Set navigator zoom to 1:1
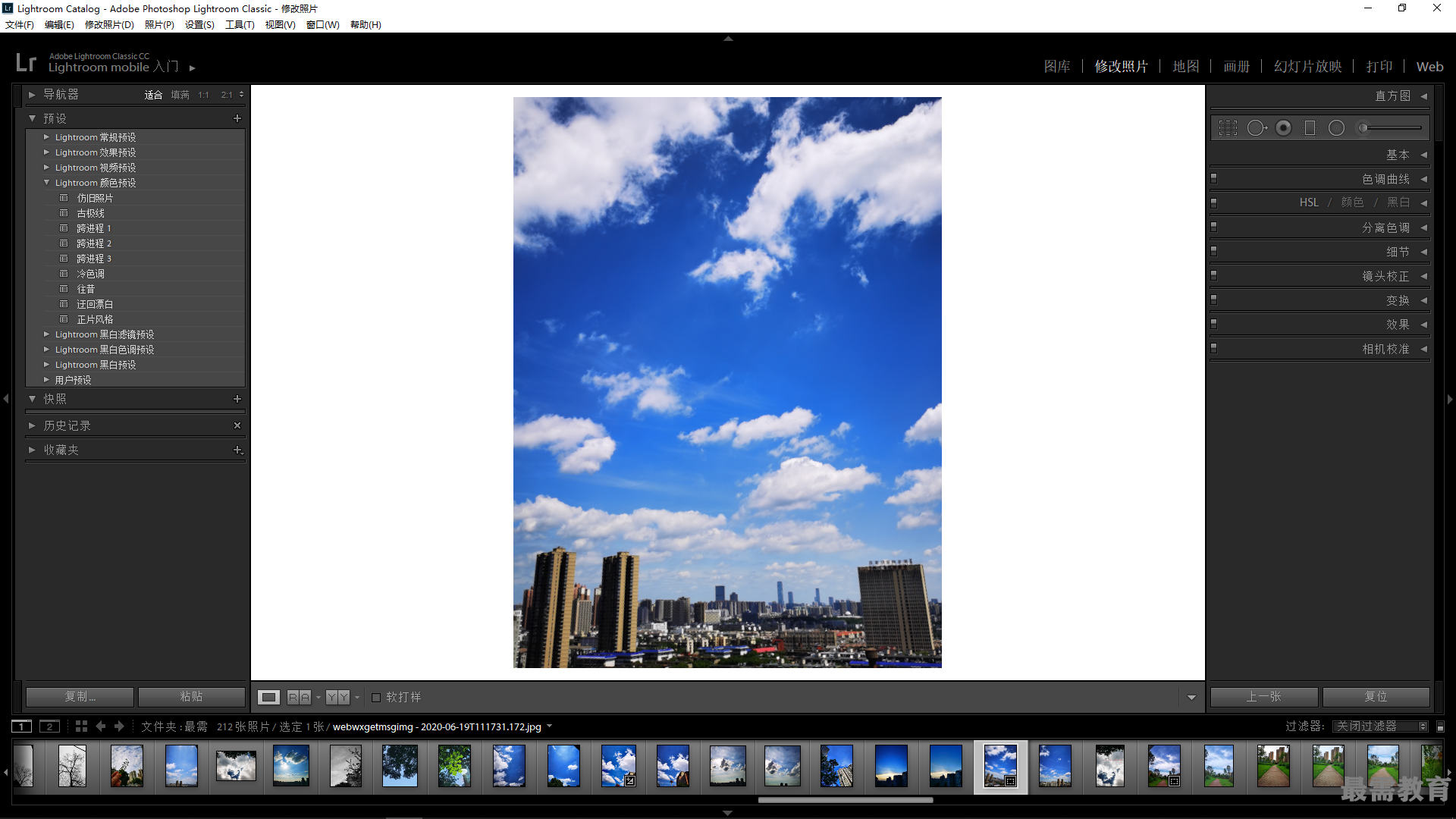The height and width of the screenshot is (819, 1456). pyautogui.click(x=203, y=95)
